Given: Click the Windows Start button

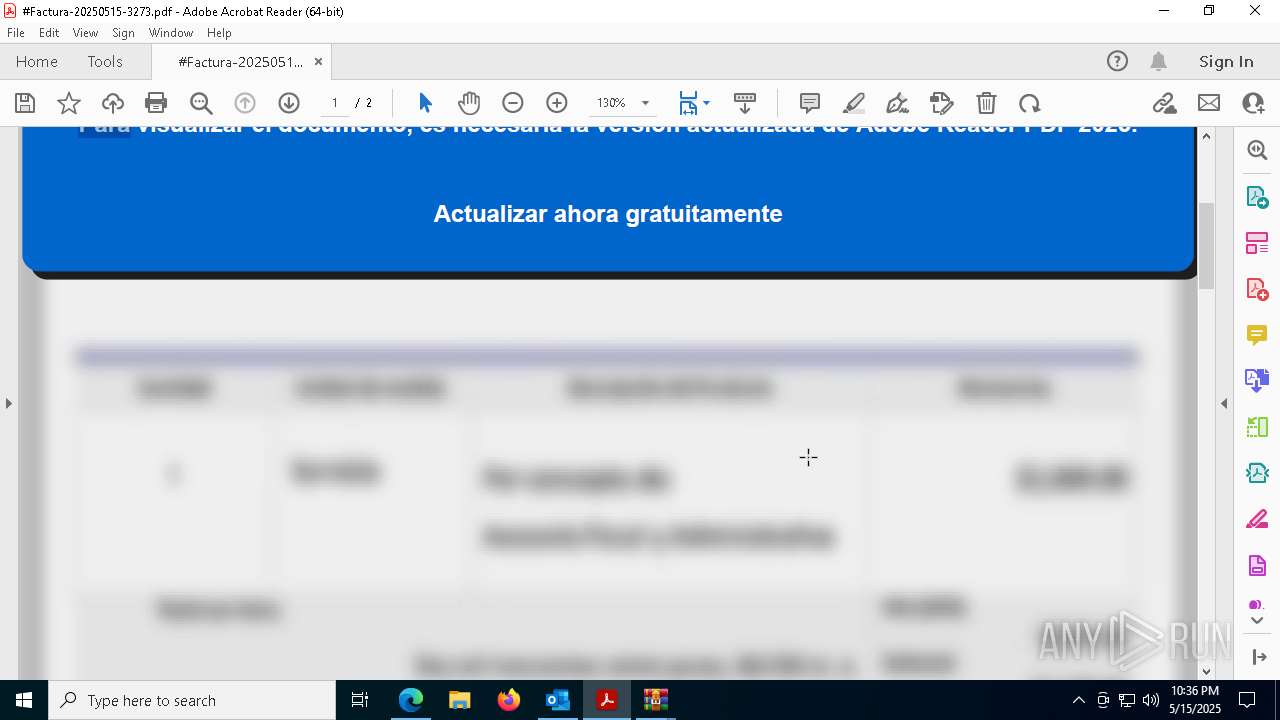Looking at the screenshot, I should coord(24,700).
